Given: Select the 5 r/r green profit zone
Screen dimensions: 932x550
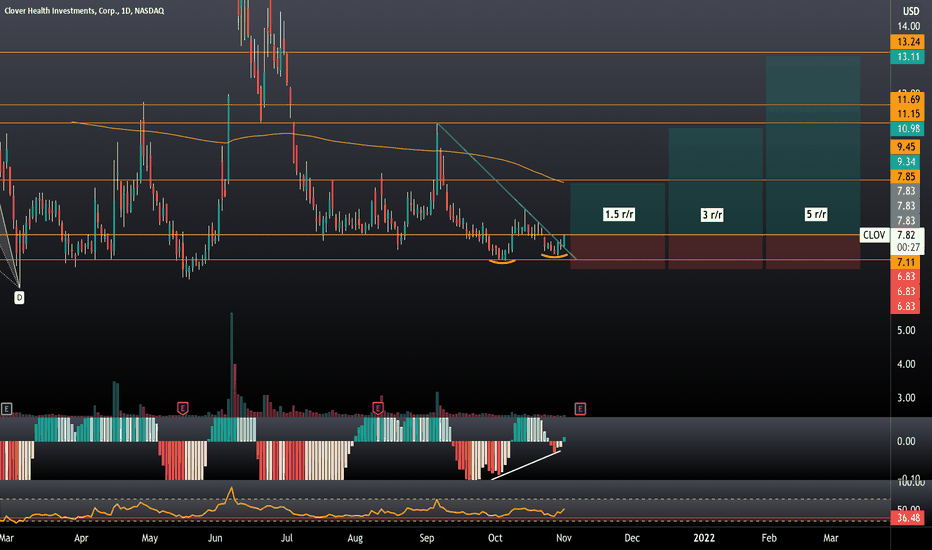Looking at the screenshot, I should (x=813, y=146).
